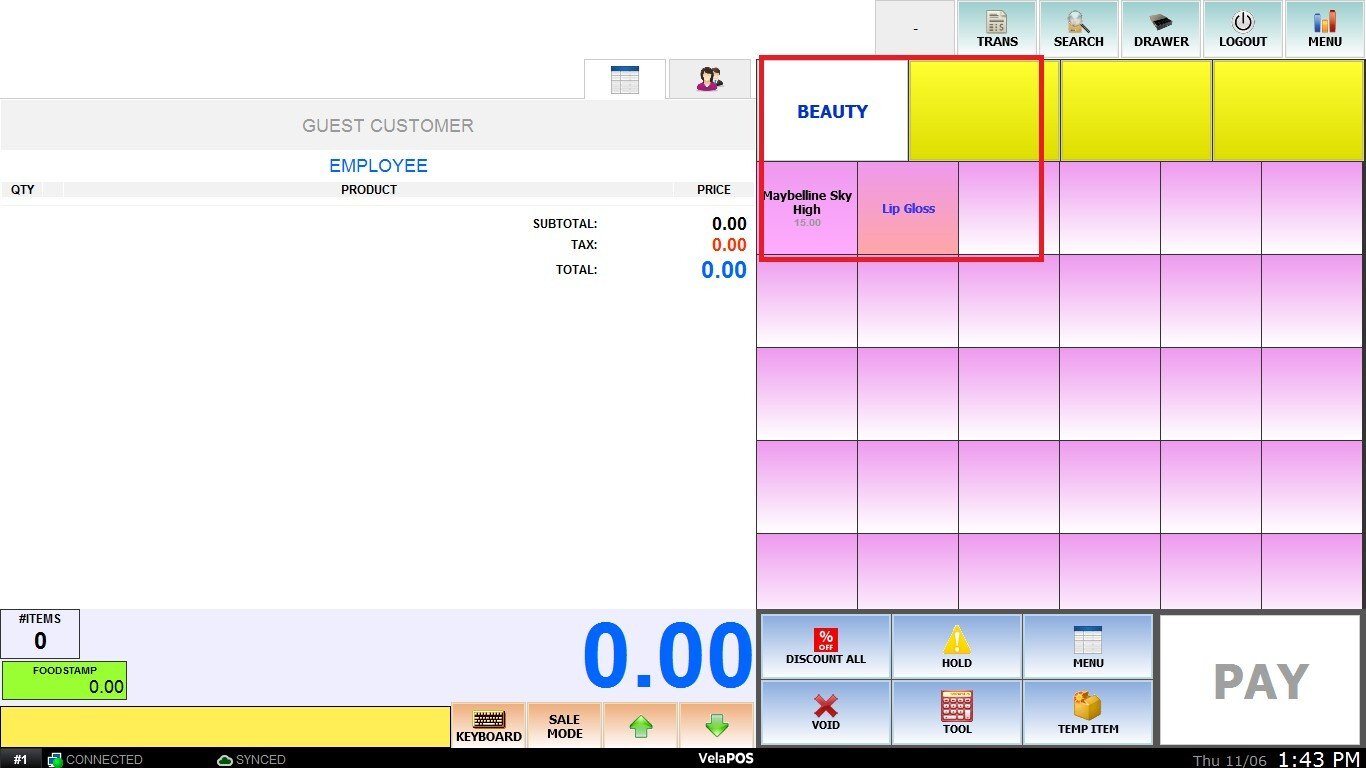The height and width of the screenshot is (768, 1366).
Task: Apply DISCOUNT ALL to the sale
Action: click(825, 647)
